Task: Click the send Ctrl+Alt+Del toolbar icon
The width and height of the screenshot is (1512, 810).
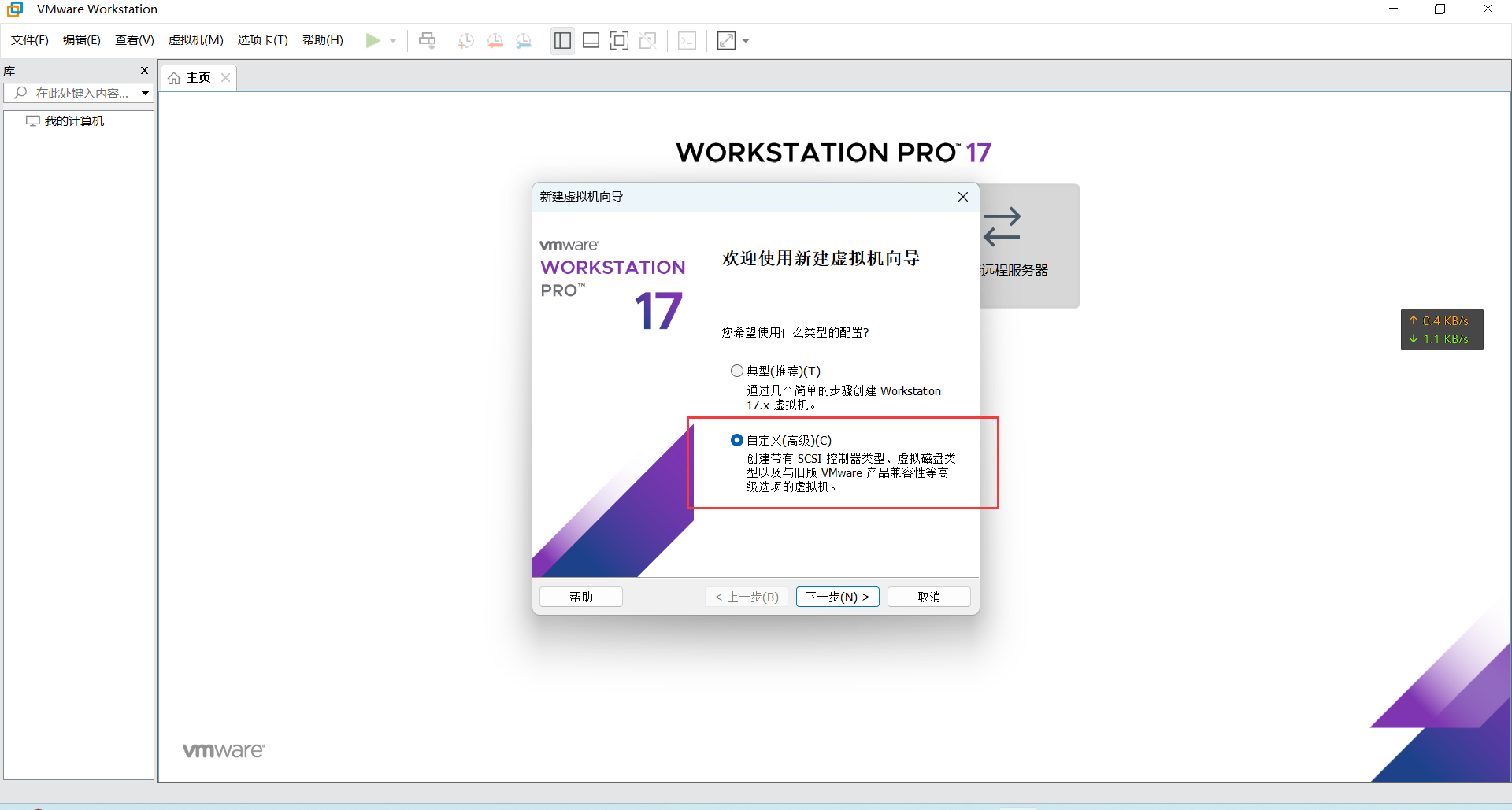Action: [427, 40]
